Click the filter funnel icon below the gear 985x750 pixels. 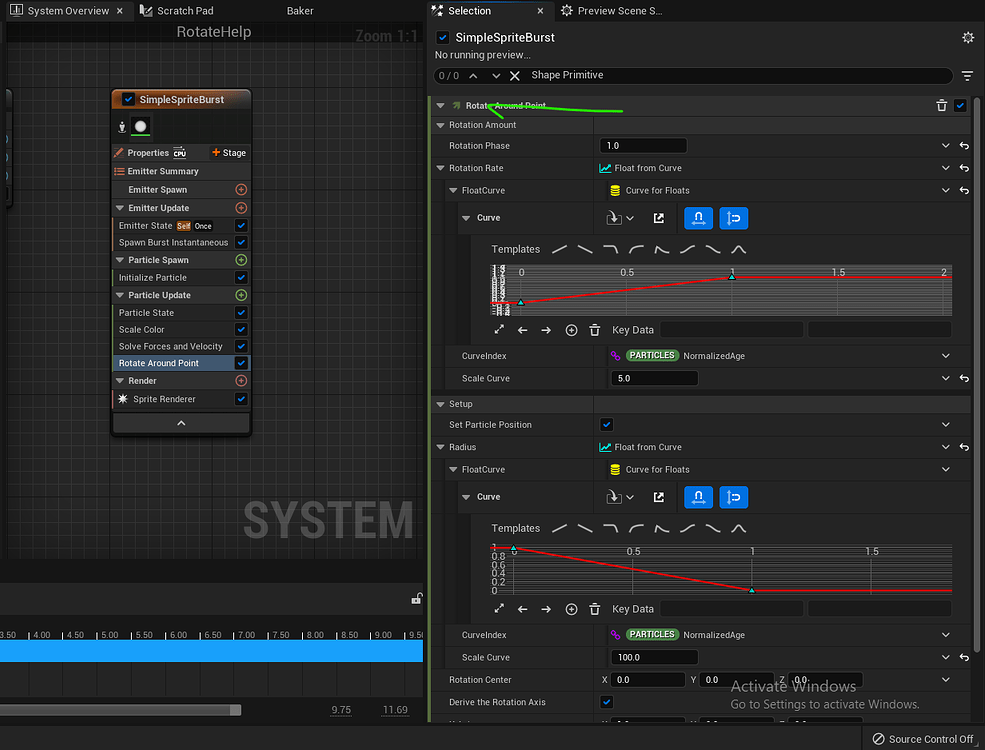click(966, 75)
